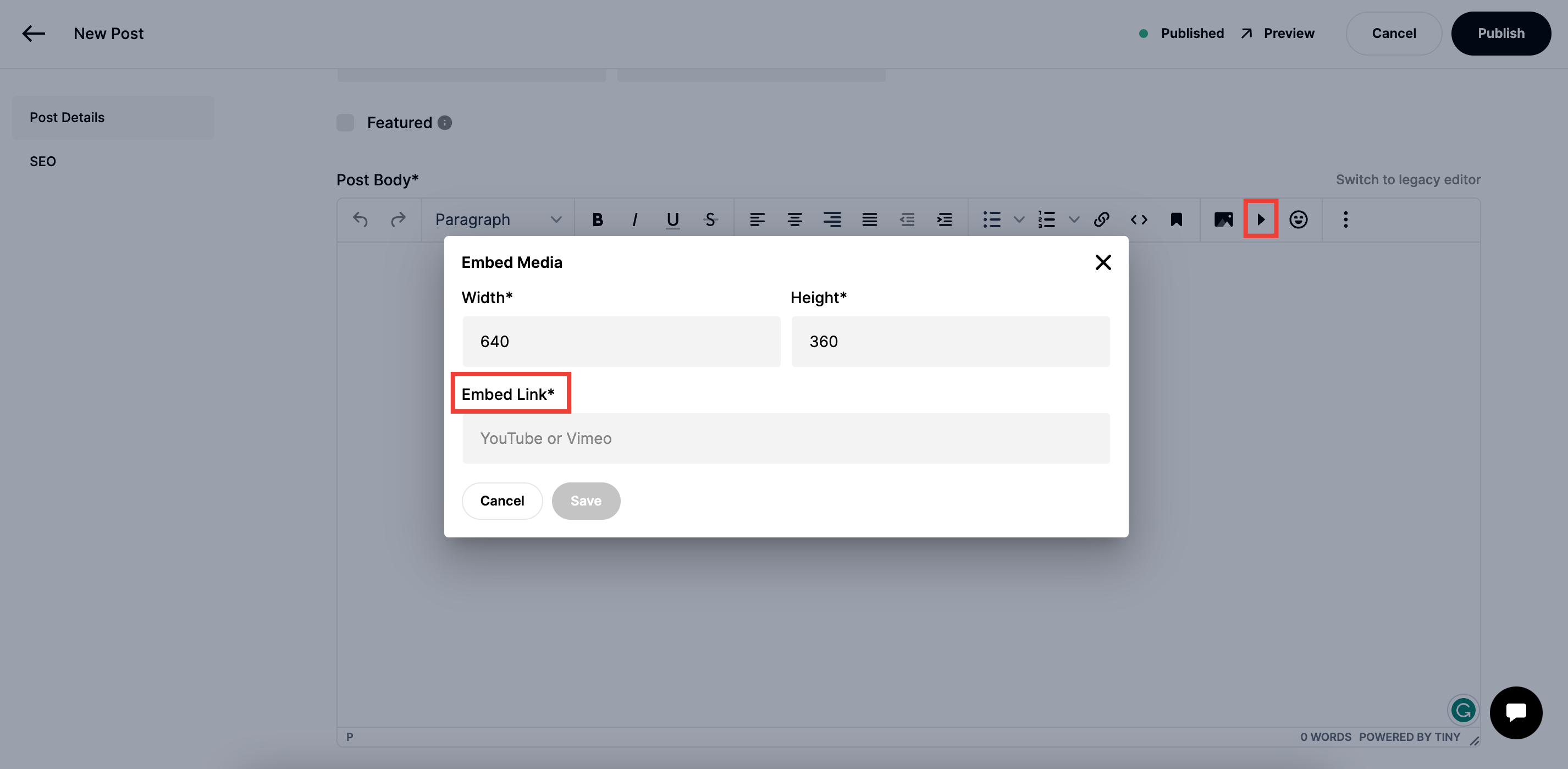The image size is (1568, 769).
Task: Click the code view icon
Action: click(x=1138, y=219)
